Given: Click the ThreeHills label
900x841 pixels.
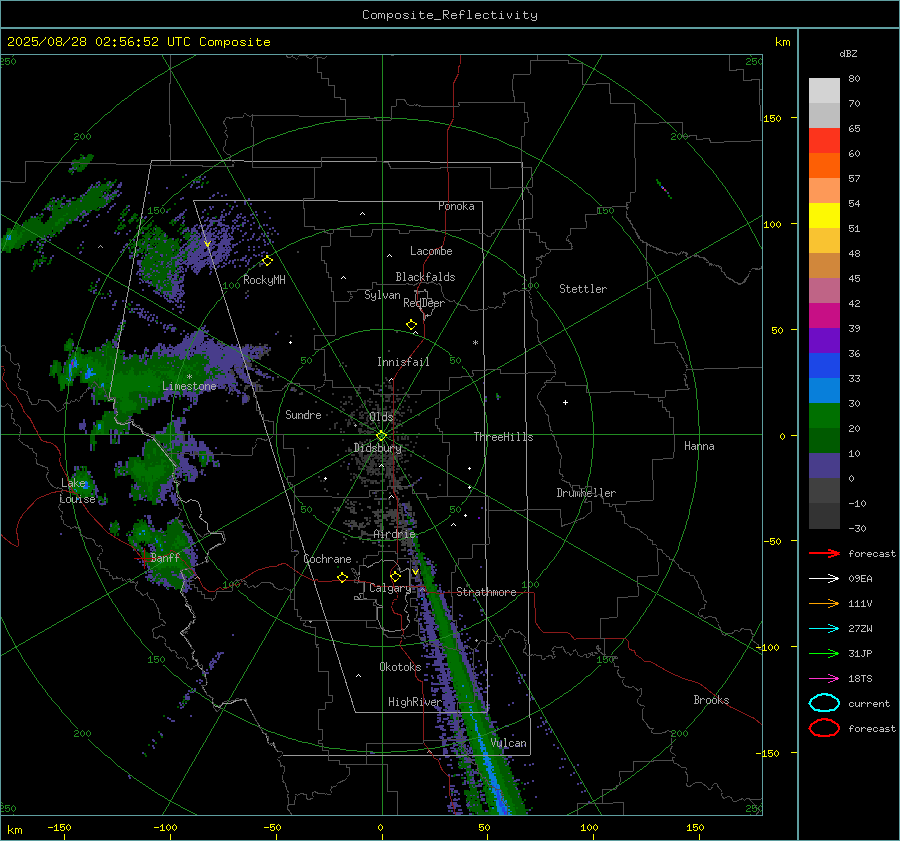Looking at the screenshot, I should tap(503, 437).
